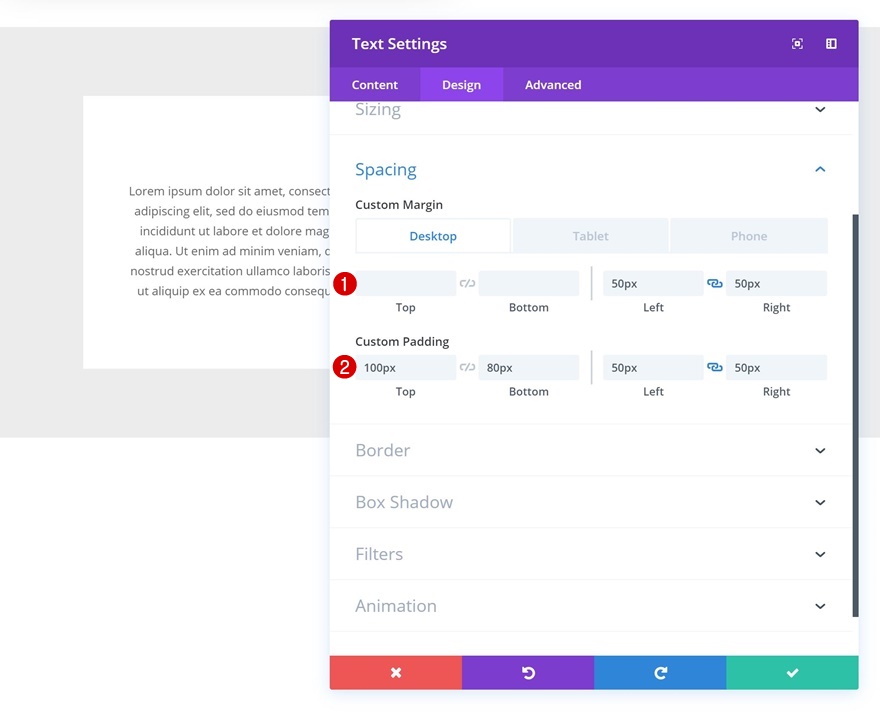This screenshot has height=714, width=880.
Task: Unlink the left and right margin chain icon
Action: (714, 283)
